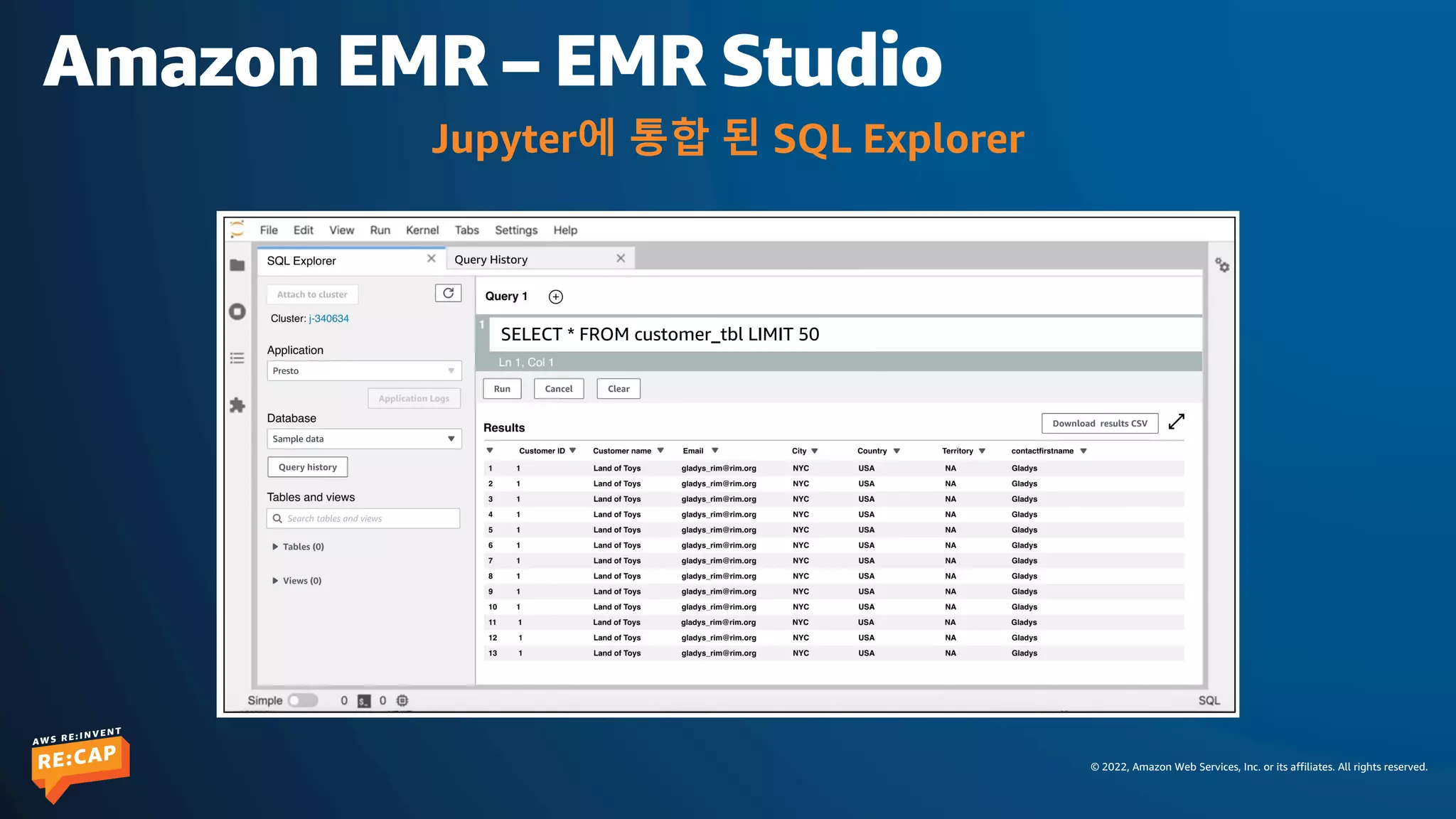Open running terminals and kernels icon
Viewport: 1456px width, 819px height.
point(237,311)
